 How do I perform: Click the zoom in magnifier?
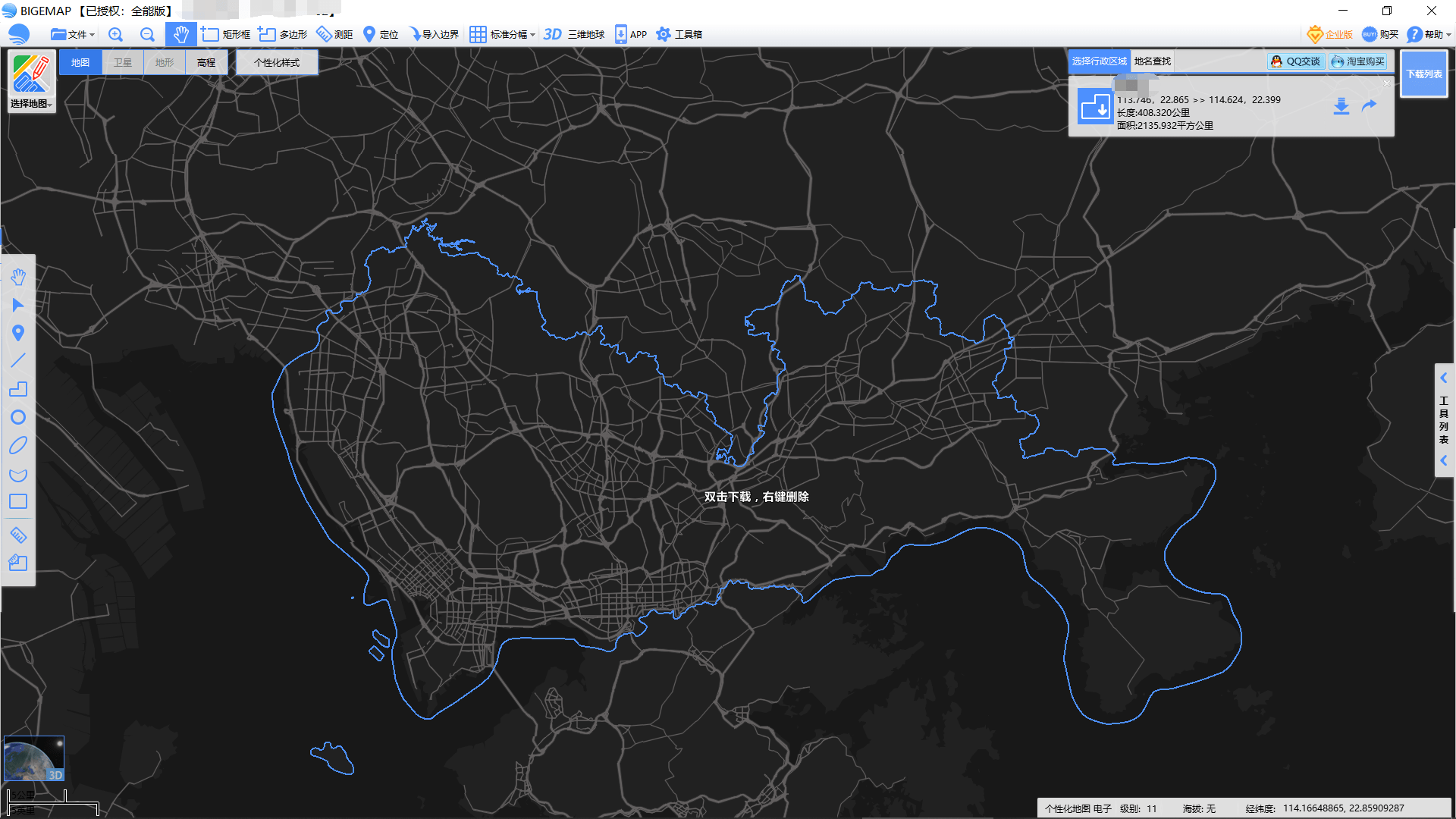pyautogui.click(x=115, y=34)
